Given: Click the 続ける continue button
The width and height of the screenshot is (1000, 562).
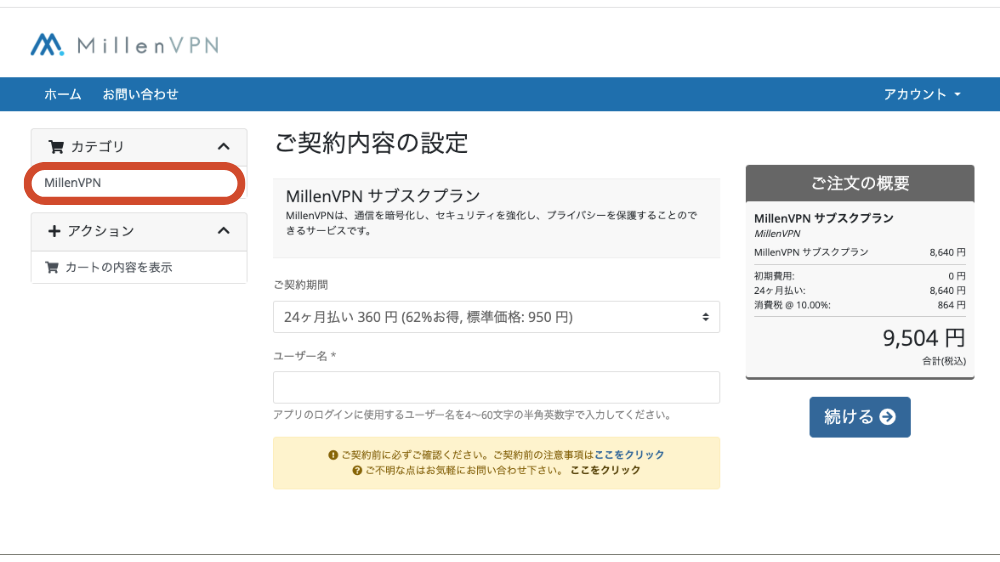Looking at the screenshot, I should [x=860, y=417].
